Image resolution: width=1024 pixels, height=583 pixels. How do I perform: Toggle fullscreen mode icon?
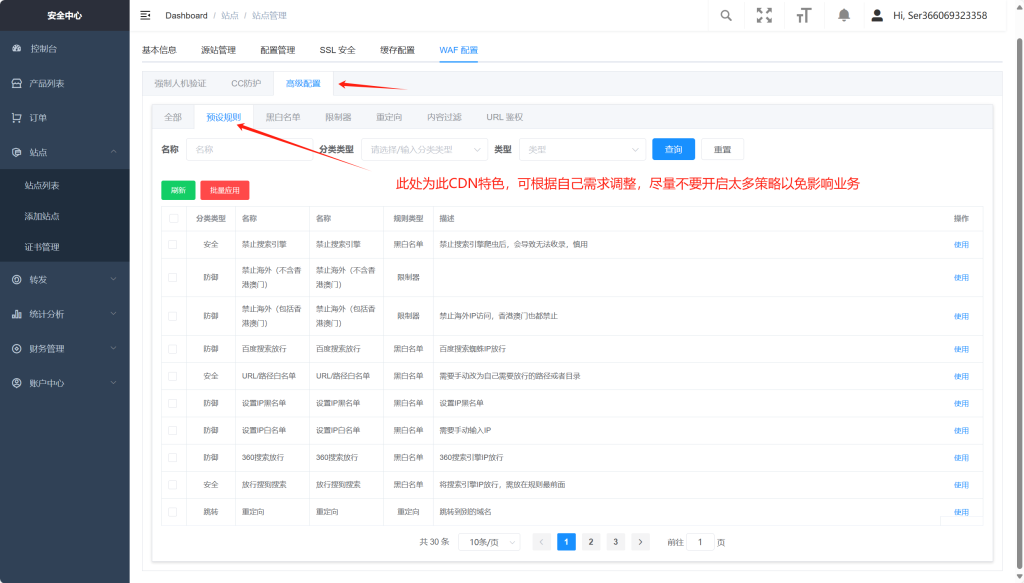tap(764, 15)
